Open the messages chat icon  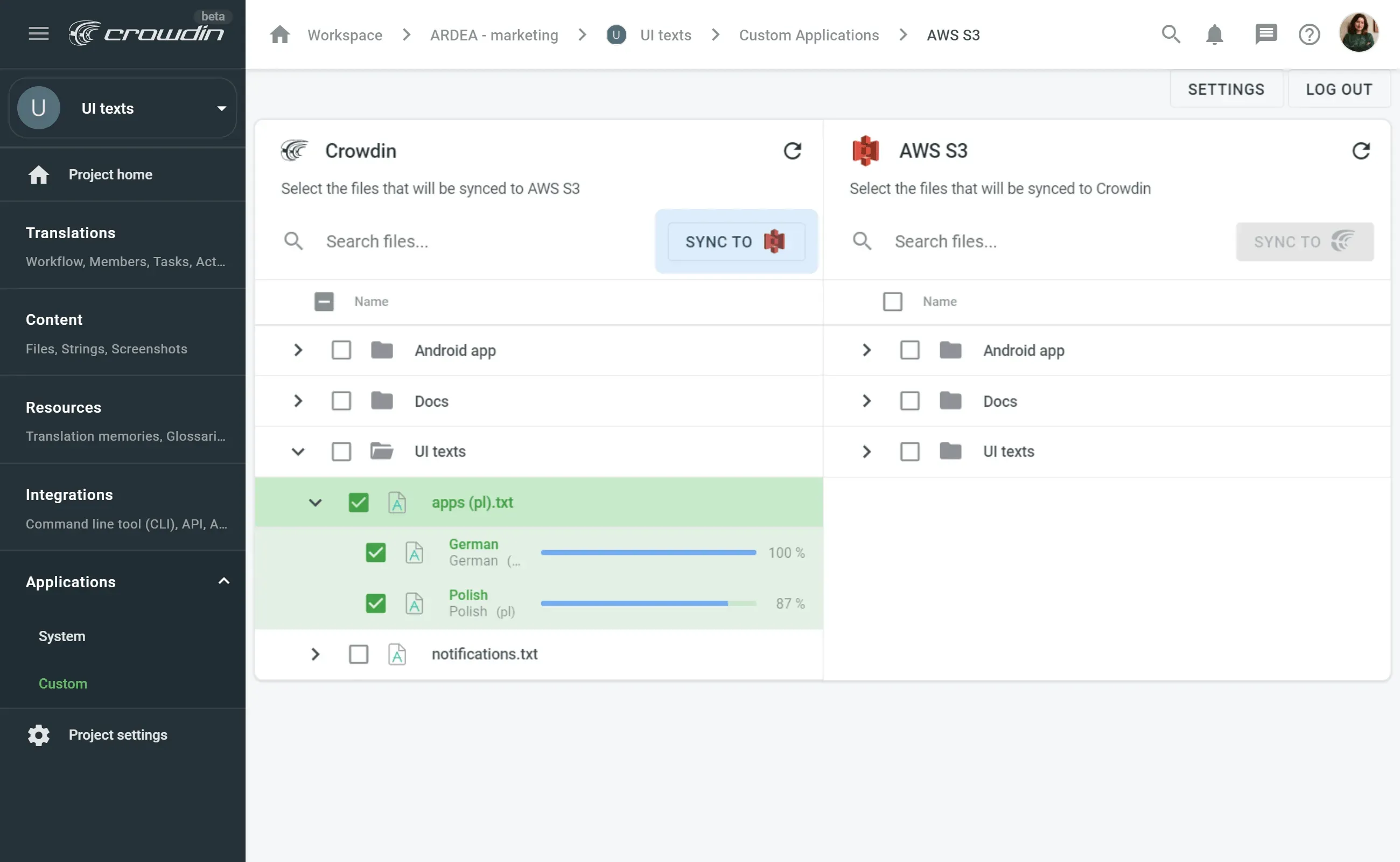1265,34
